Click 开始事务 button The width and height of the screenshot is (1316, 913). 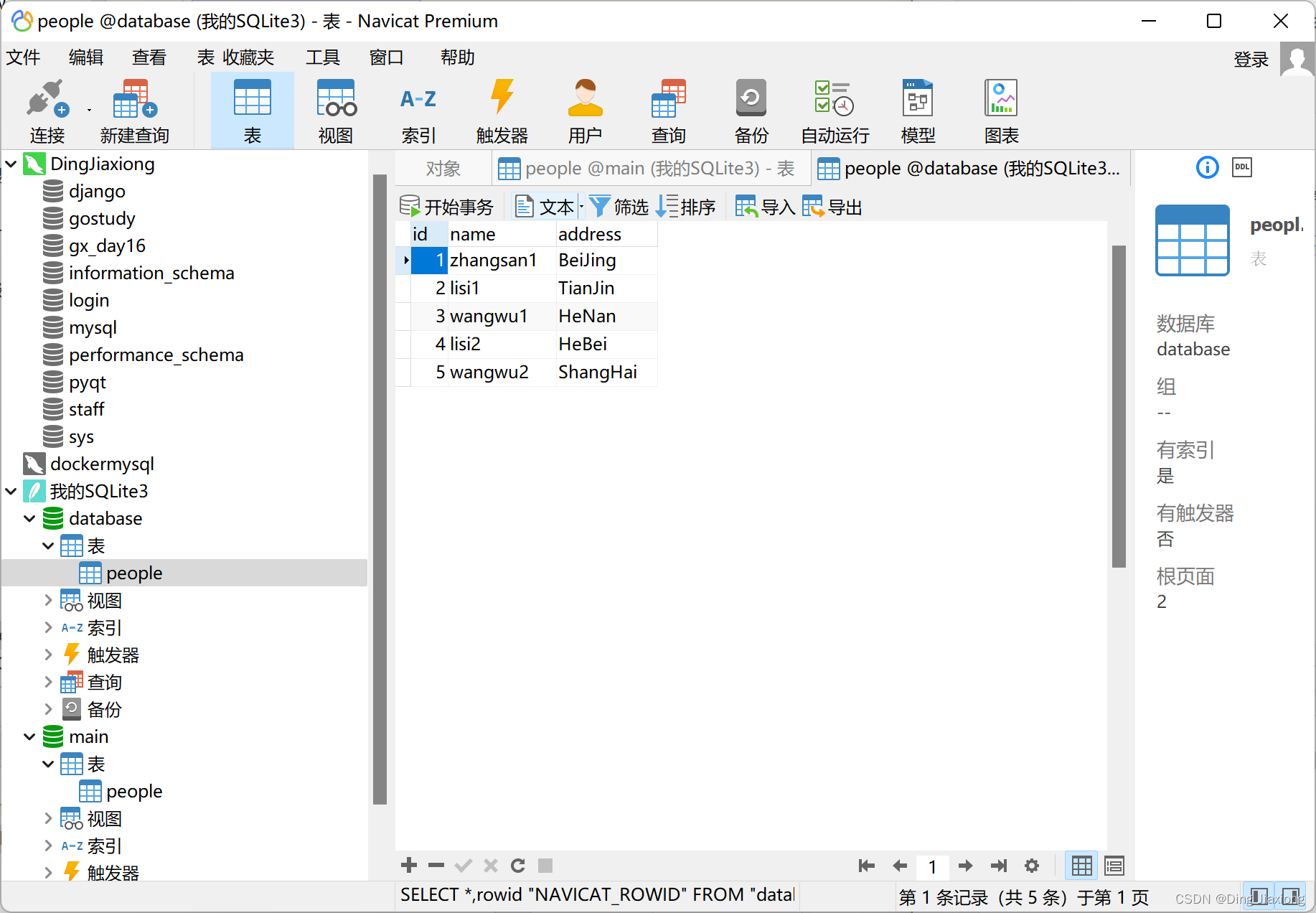446,207
